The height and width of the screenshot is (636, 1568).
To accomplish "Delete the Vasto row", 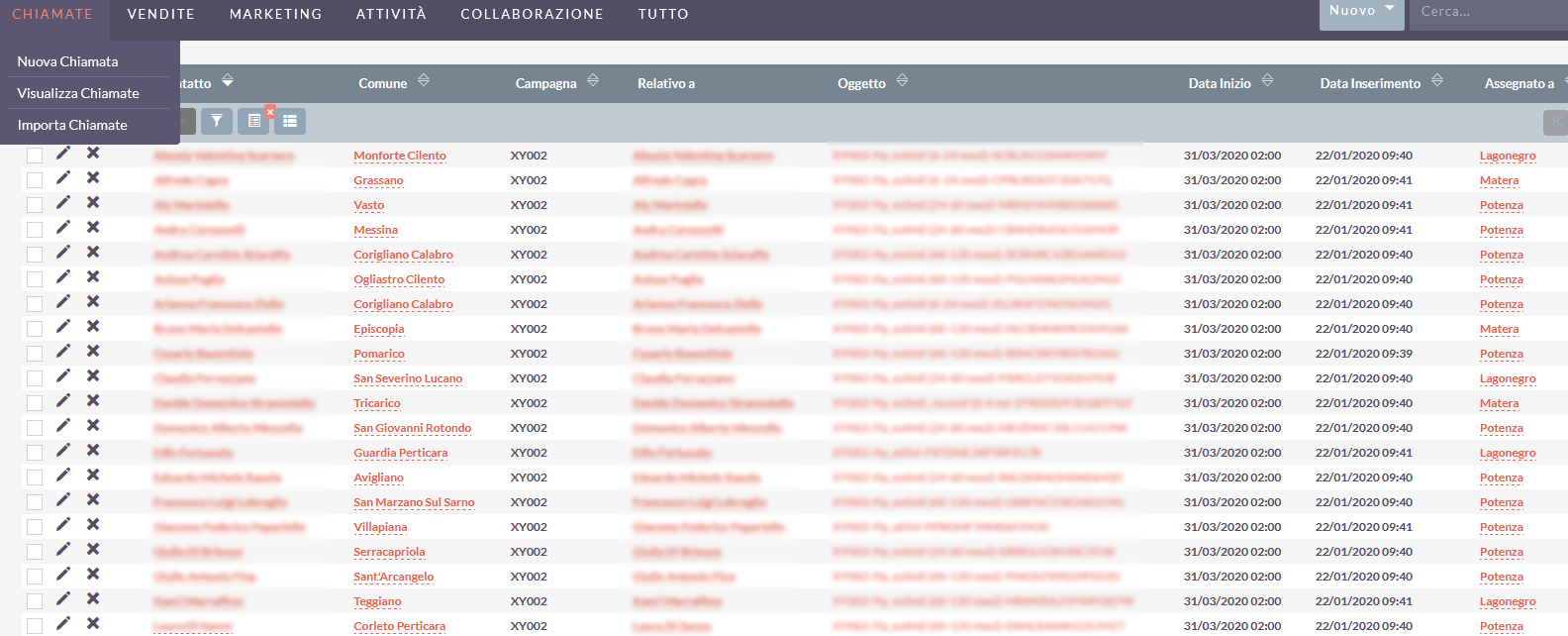I will 93,202.
